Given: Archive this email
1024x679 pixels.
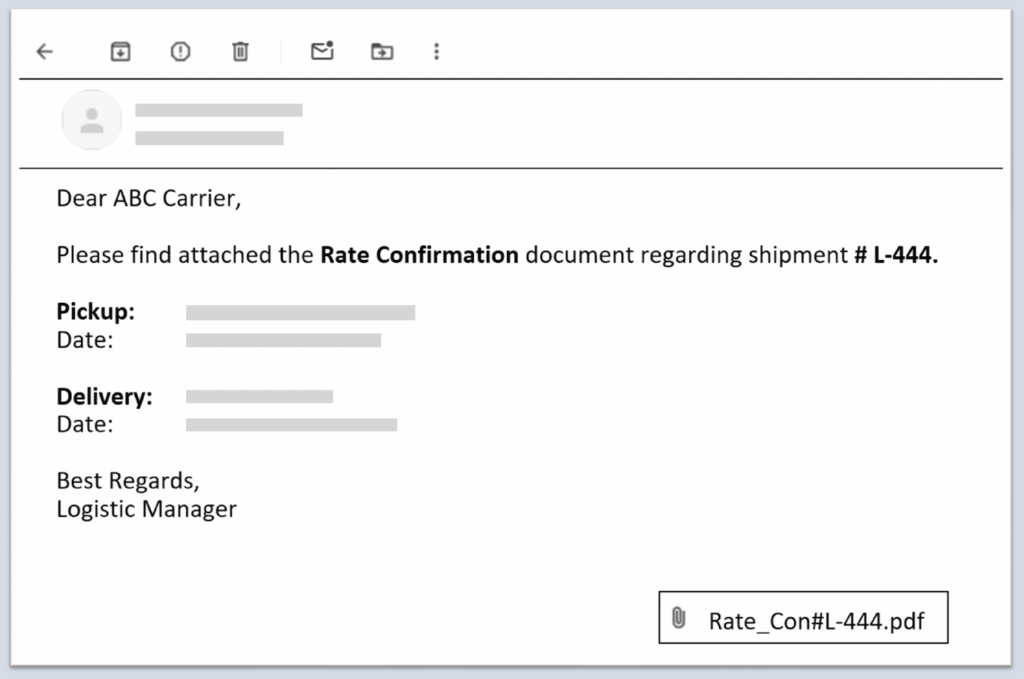Looking at the screenshot, I should (x=120, y=52).
